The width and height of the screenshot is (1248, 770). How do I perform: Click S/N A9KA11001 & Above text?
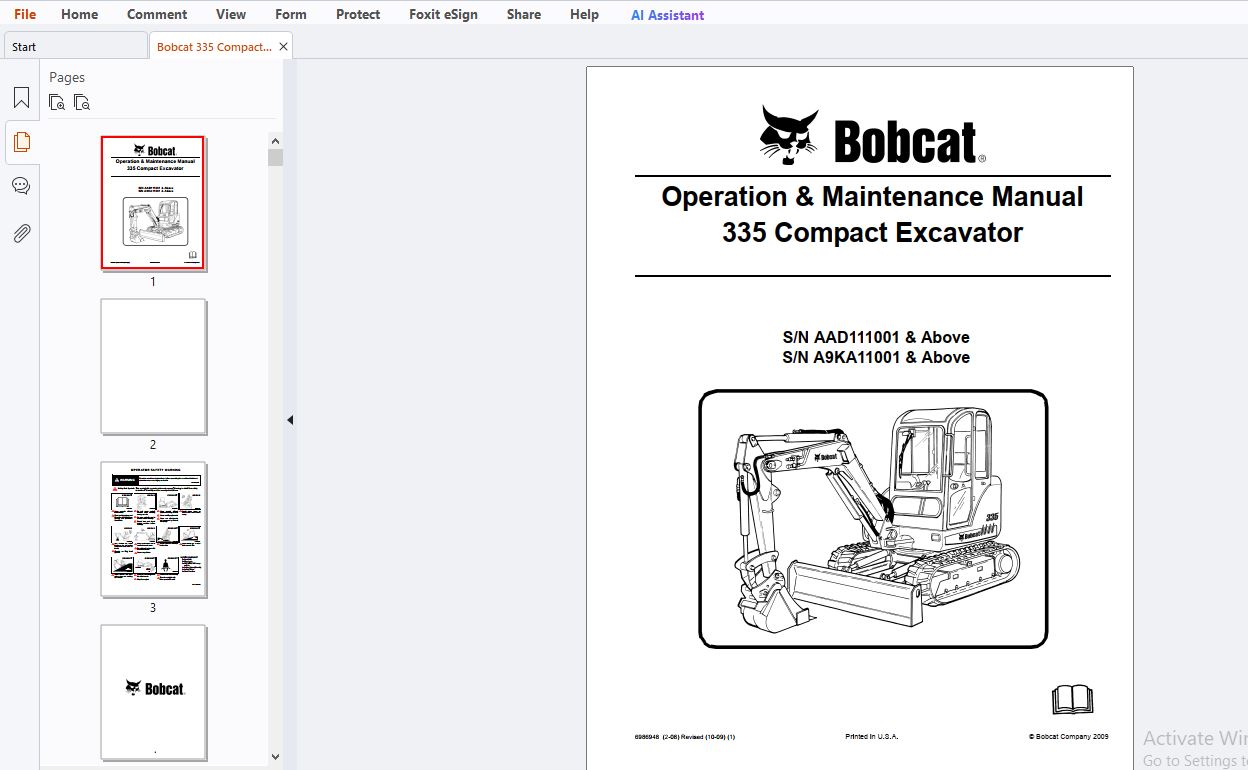pos(876,357)
